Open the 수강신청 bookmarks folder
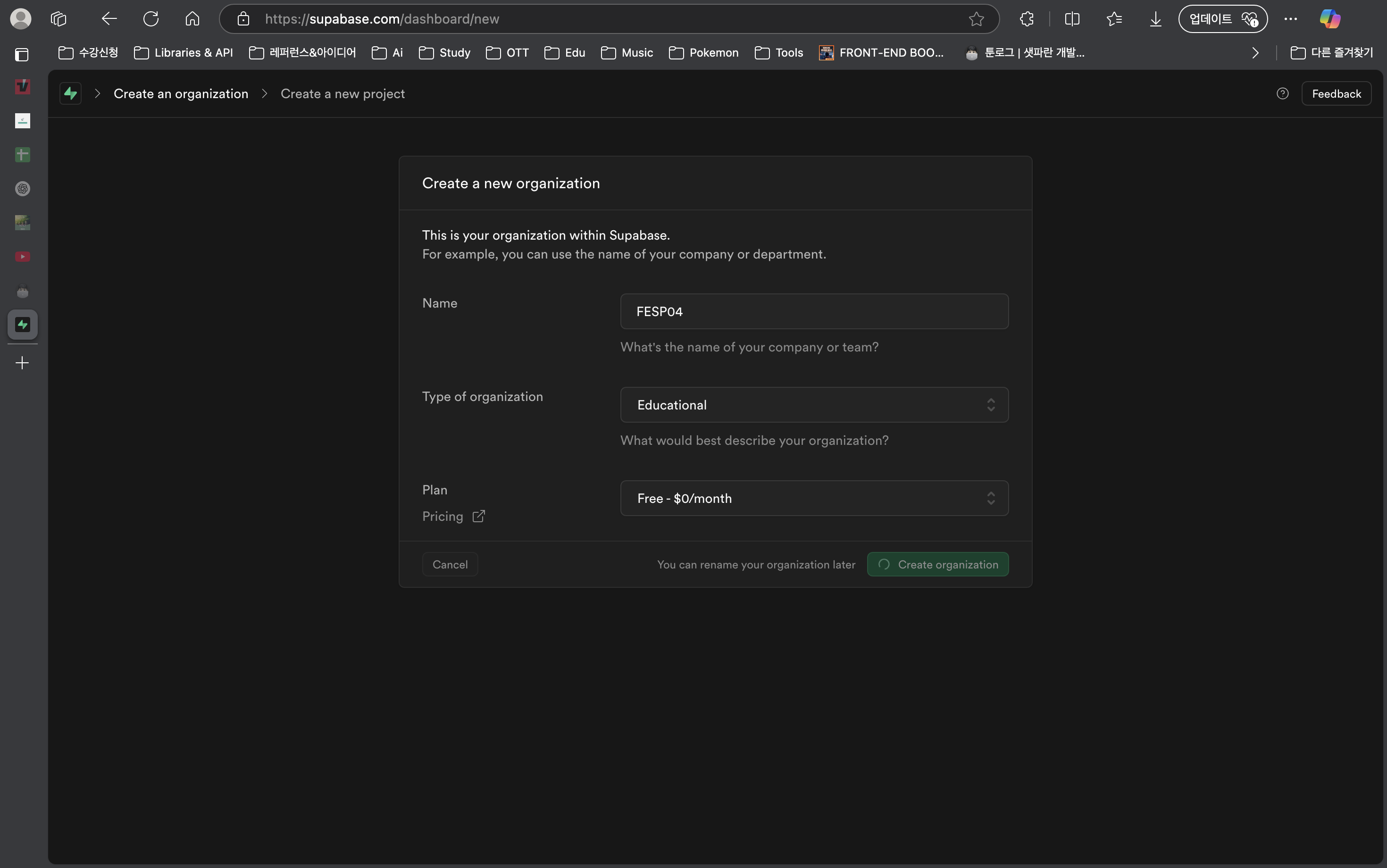The width and height of the screenshot is (1387, 868). tap(88, 53)
